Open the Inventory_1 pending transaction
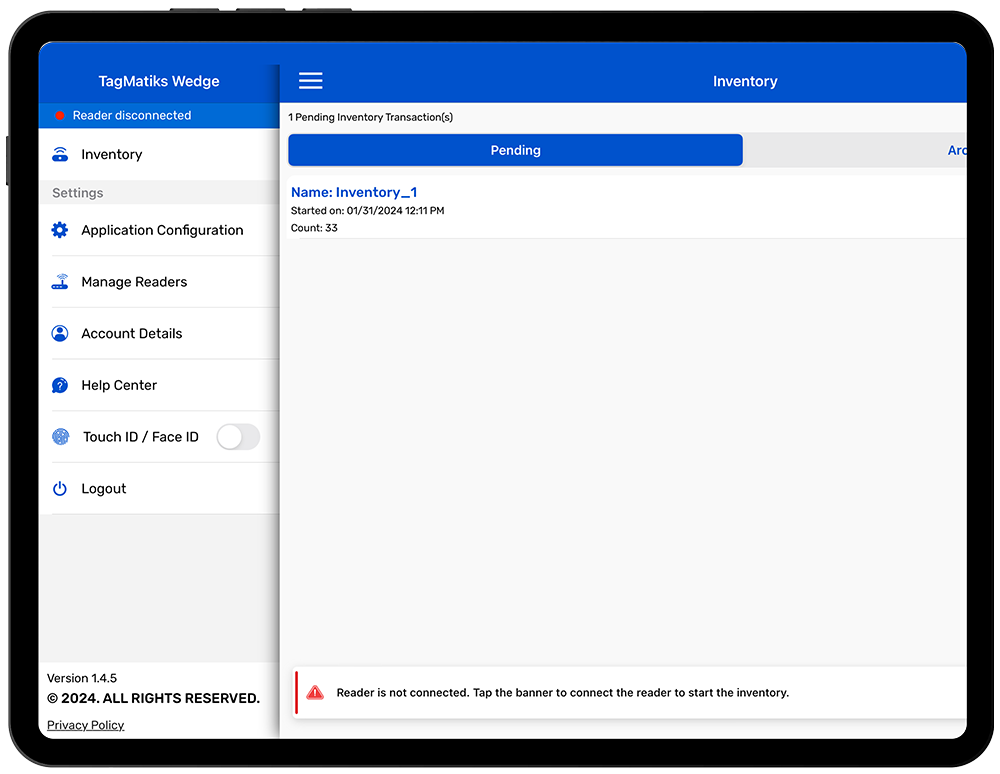1000x774 pixels. (354, 192)
